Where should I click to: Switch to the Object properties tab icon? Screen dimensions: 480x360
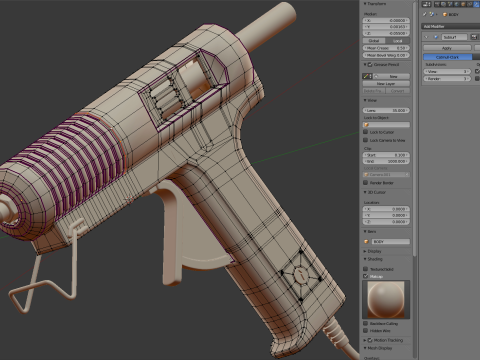pyautogui.click(x=463, y=4)
